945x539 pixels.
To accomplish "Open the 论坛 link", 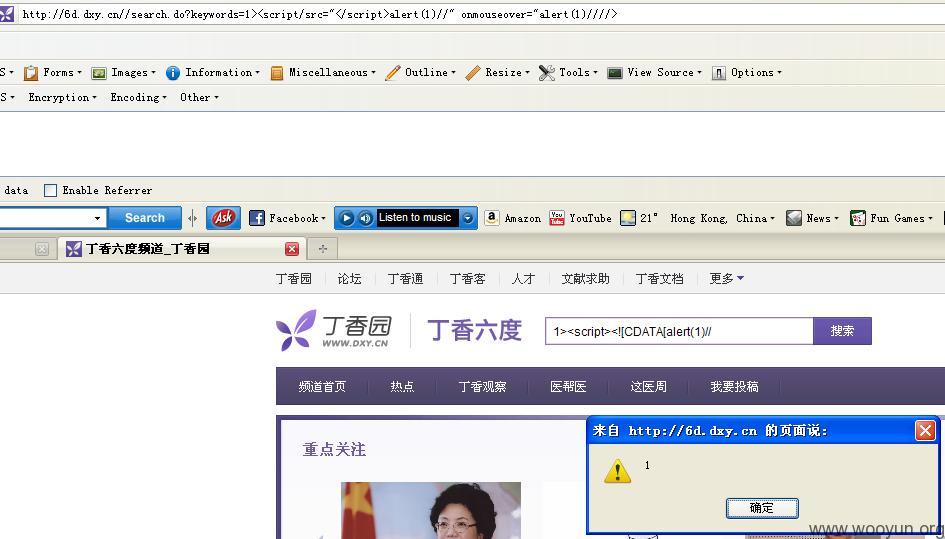I will [350, 279].
